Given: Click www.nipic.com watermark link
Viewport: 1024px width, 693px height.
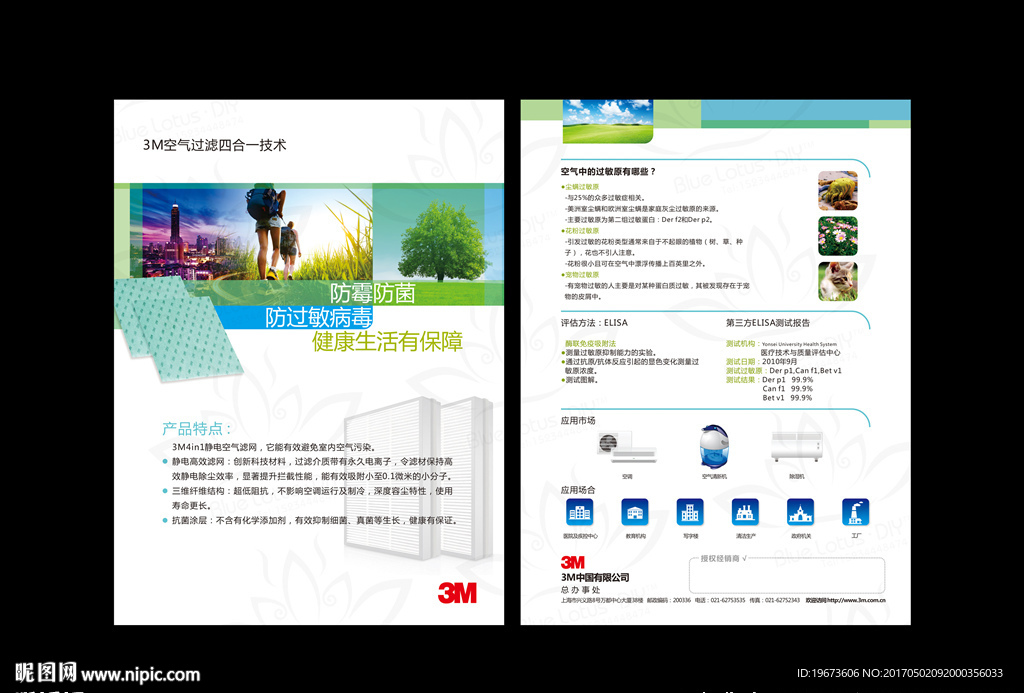Looking at the screenshot, I should click(140, 674).
